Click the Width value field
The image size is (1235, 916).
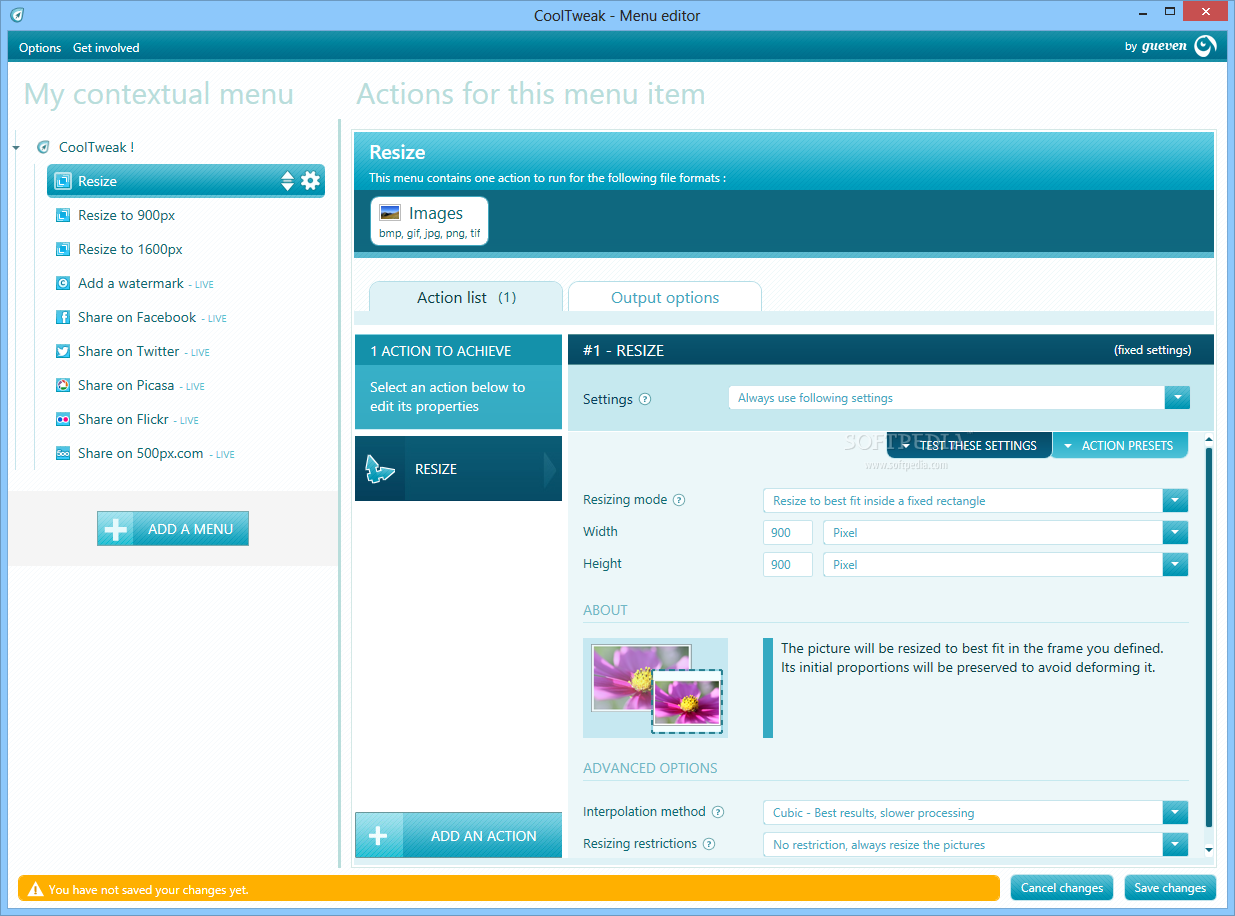[x=788, y=533]
